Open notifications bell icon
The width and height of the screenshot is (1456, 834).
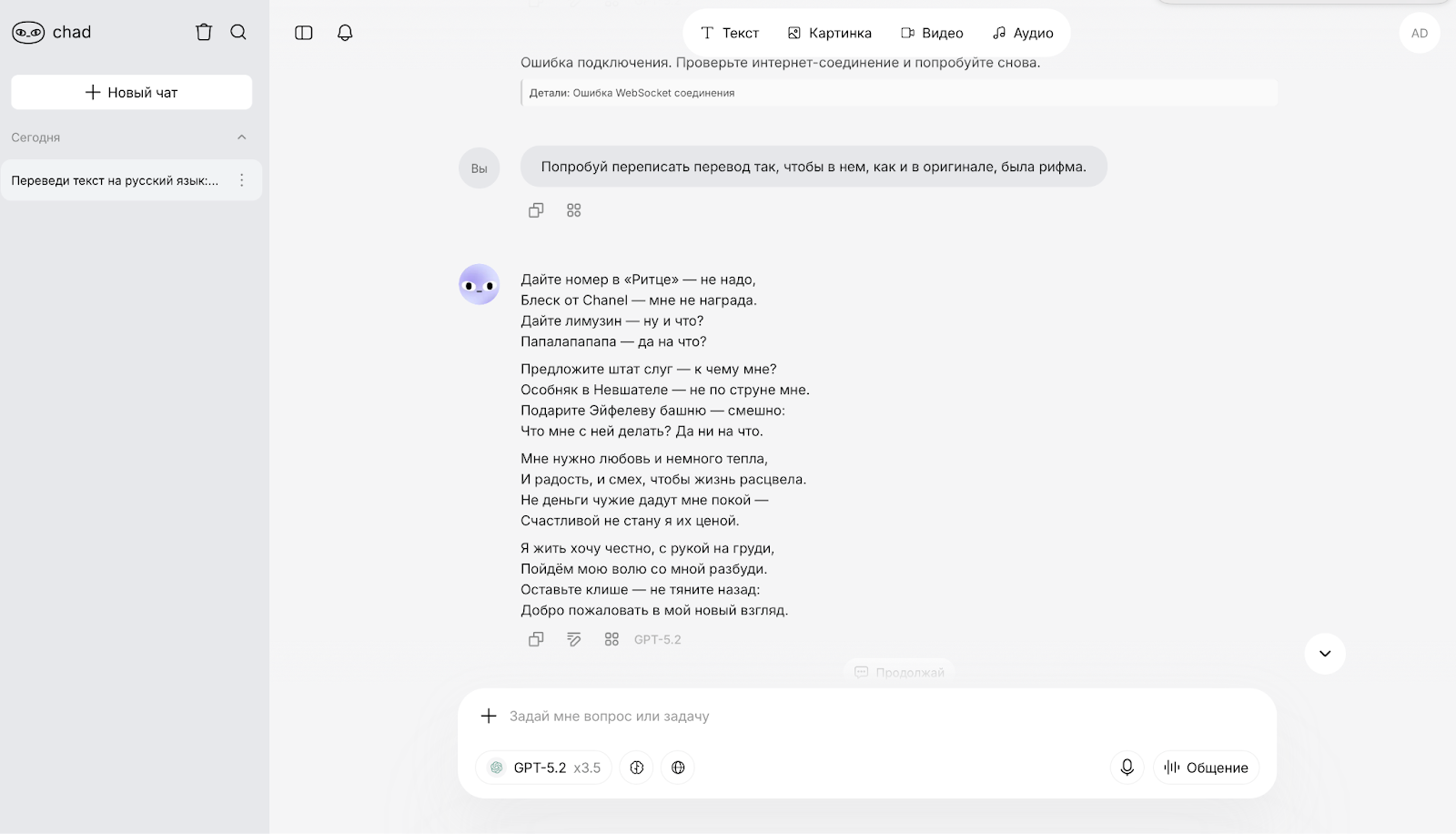(x=345, y=33)
